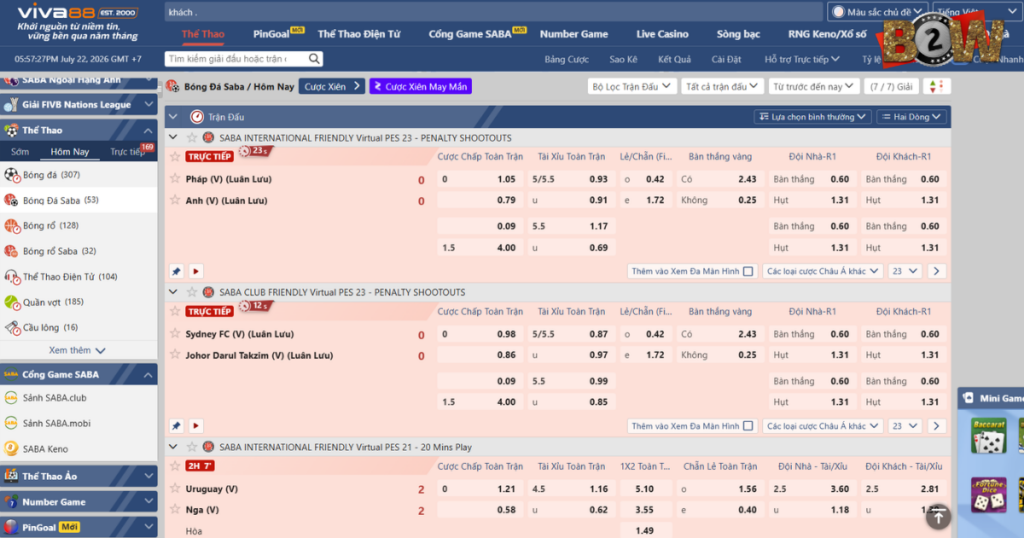Play live stream for Sydney FC match
This screenshot has height=538, width=1024.
196,426
